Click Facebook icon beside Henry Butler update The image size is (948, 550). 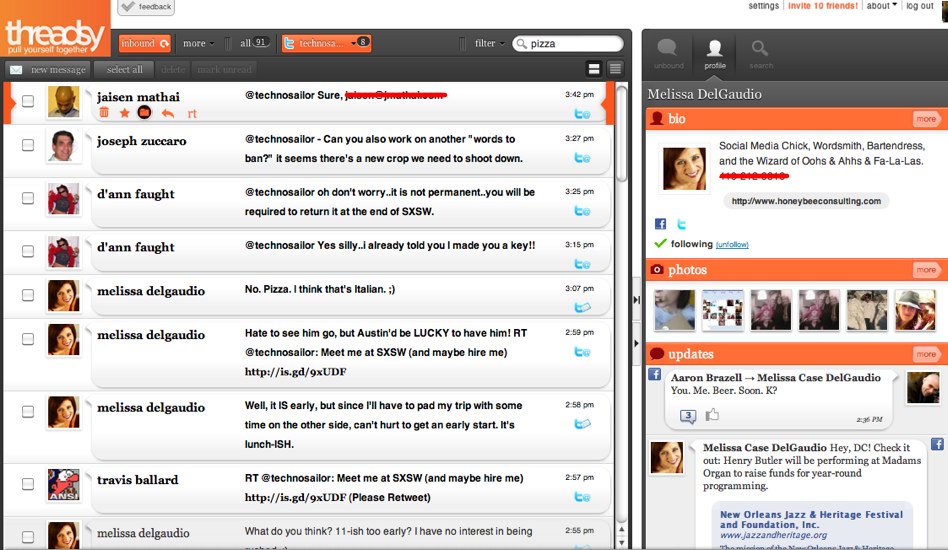point(937,444)
